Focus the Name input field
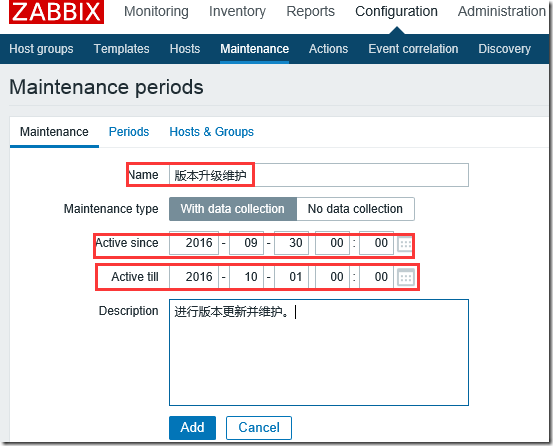 pyautogui.click(x=319, y=175)
